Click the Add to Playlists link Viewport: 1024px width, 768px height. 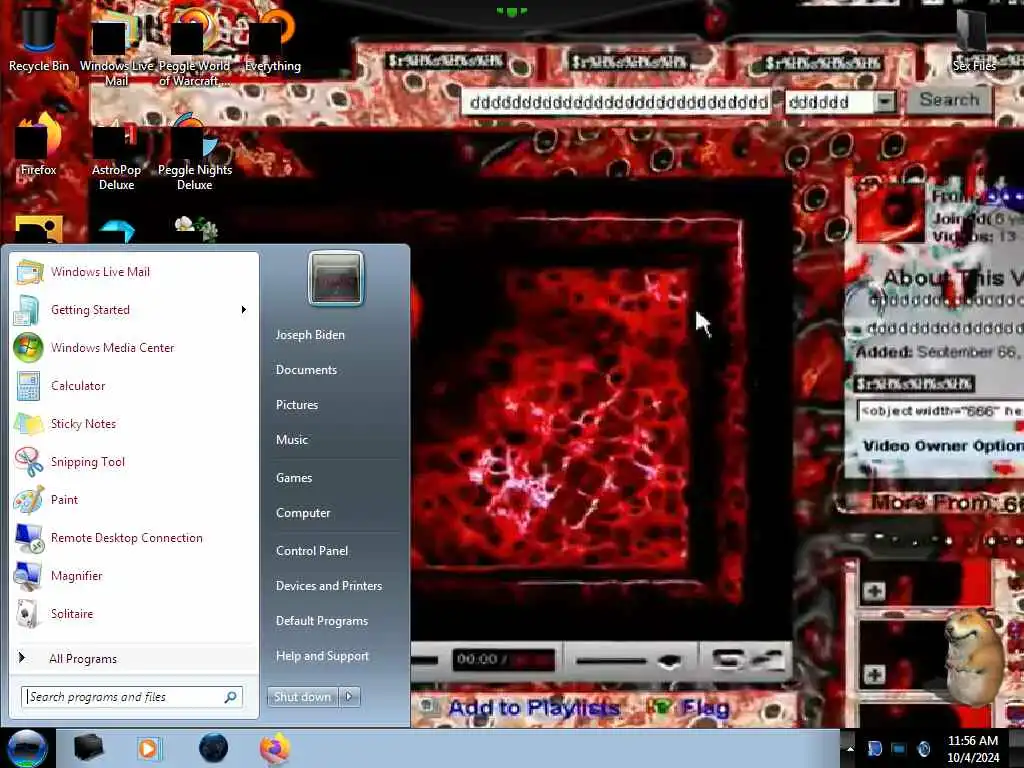point(534,707)
